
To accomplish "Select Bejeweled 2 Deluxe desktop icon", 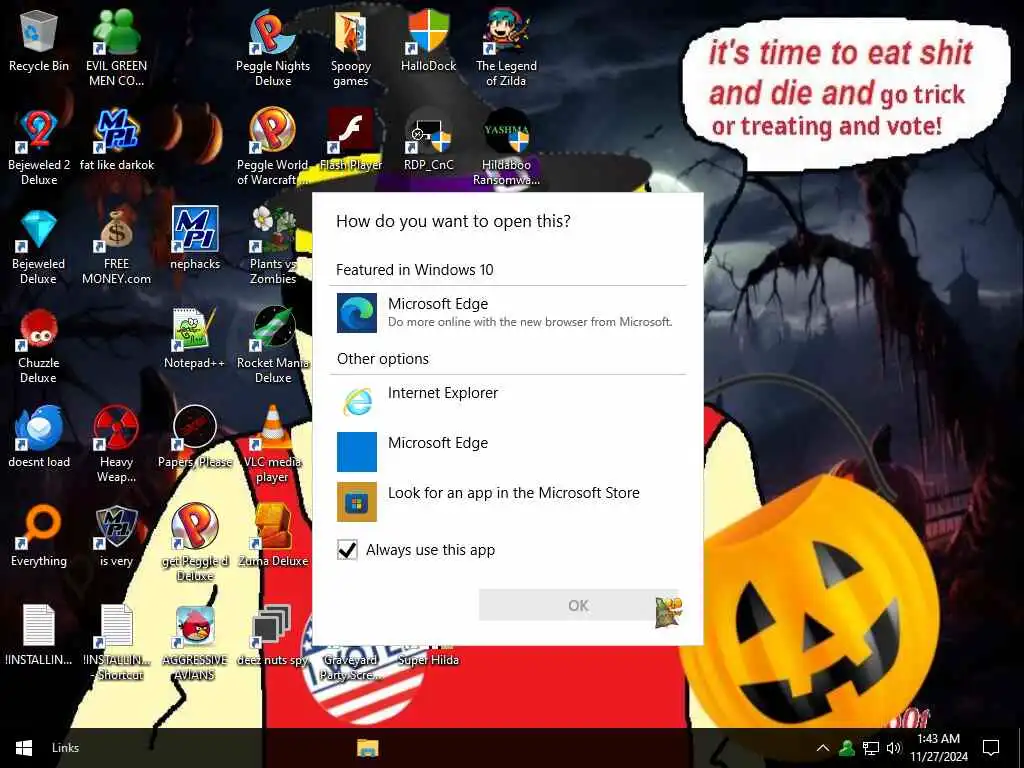I will coord(39,147).
